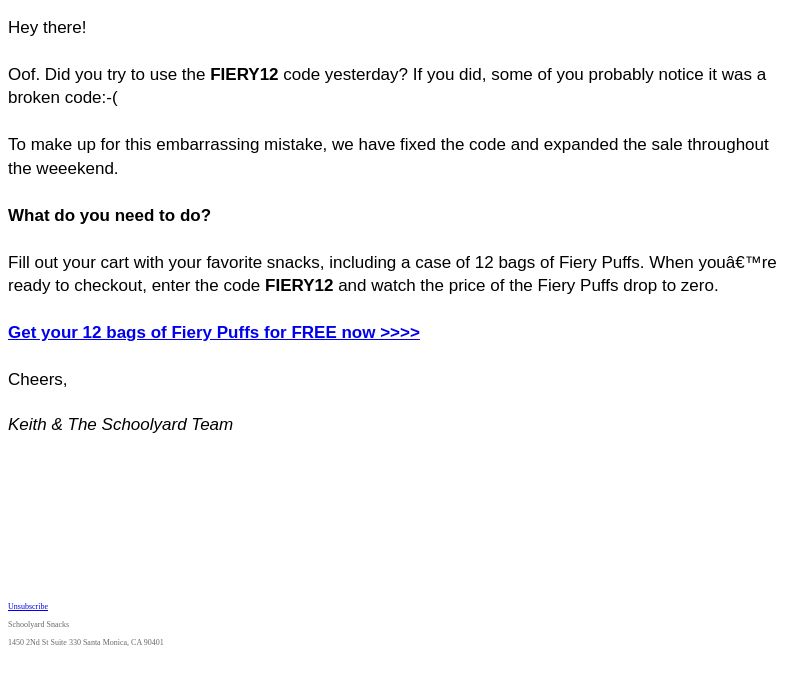Click the 'Keith & The Schoolyard Team' signature
800x691 pixels.
tap(120, 425)
